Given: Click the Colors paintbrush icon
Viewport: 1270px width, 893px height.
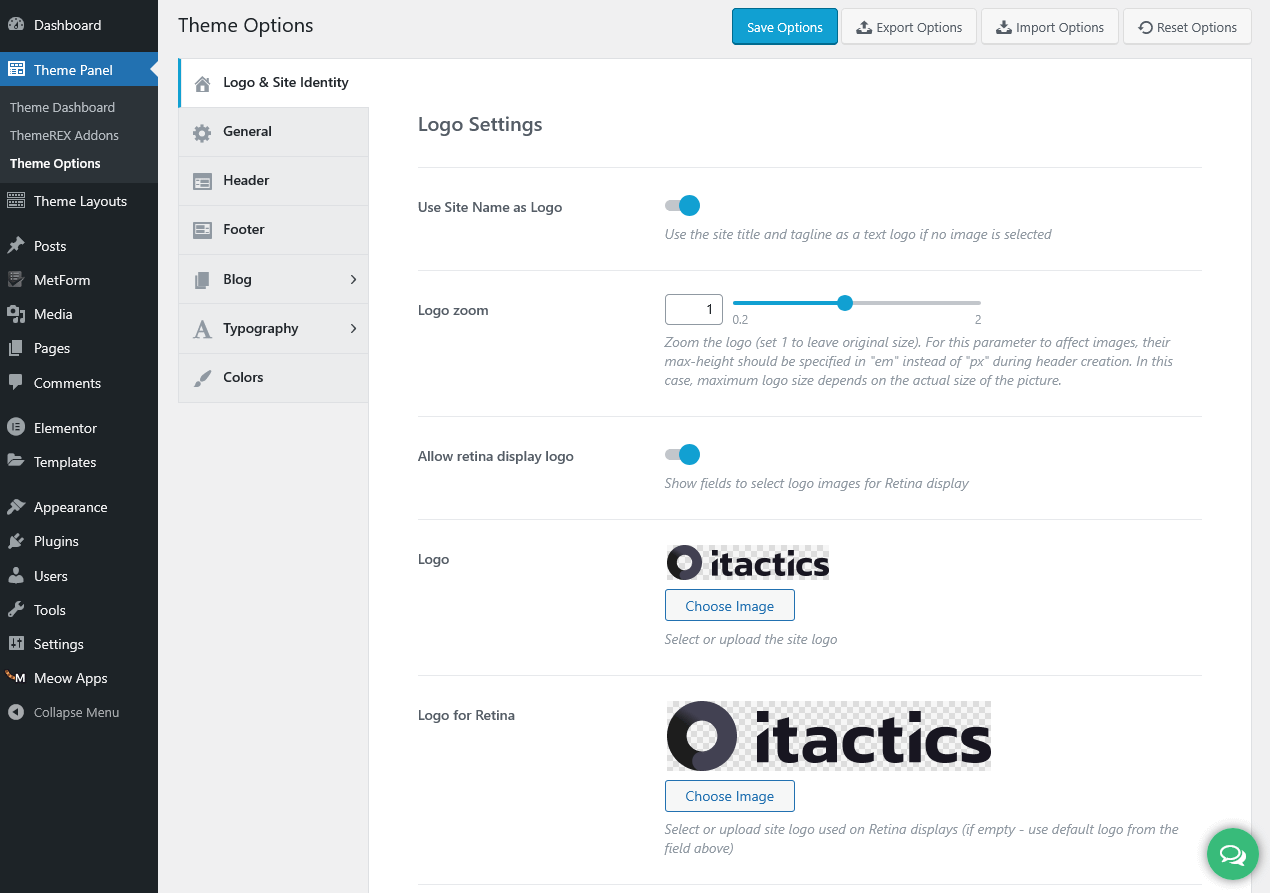Looking at the screenshot, I should pyautogui.click(x=202, y=379).
